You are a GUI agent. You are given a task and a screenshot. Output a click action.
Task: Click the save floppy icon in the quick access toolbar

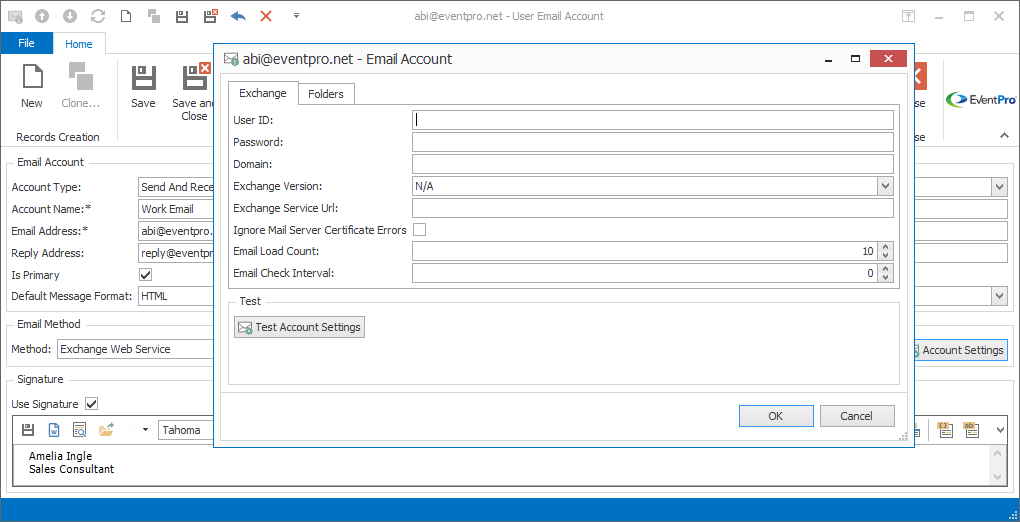coord(182,16)
